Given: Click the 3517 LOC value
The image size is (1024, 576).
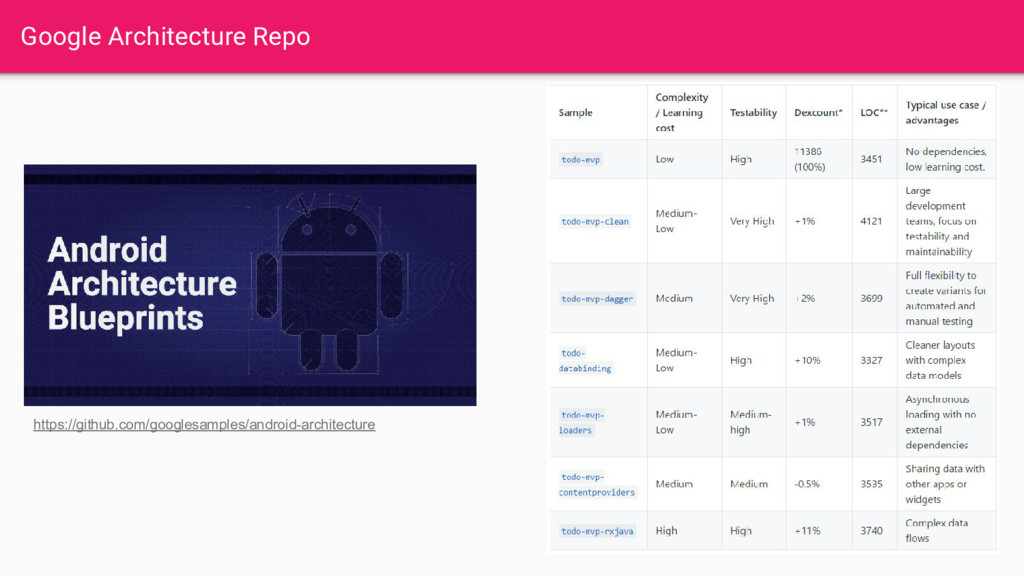Looking at the screenshot, I should (x=871, y=422).
